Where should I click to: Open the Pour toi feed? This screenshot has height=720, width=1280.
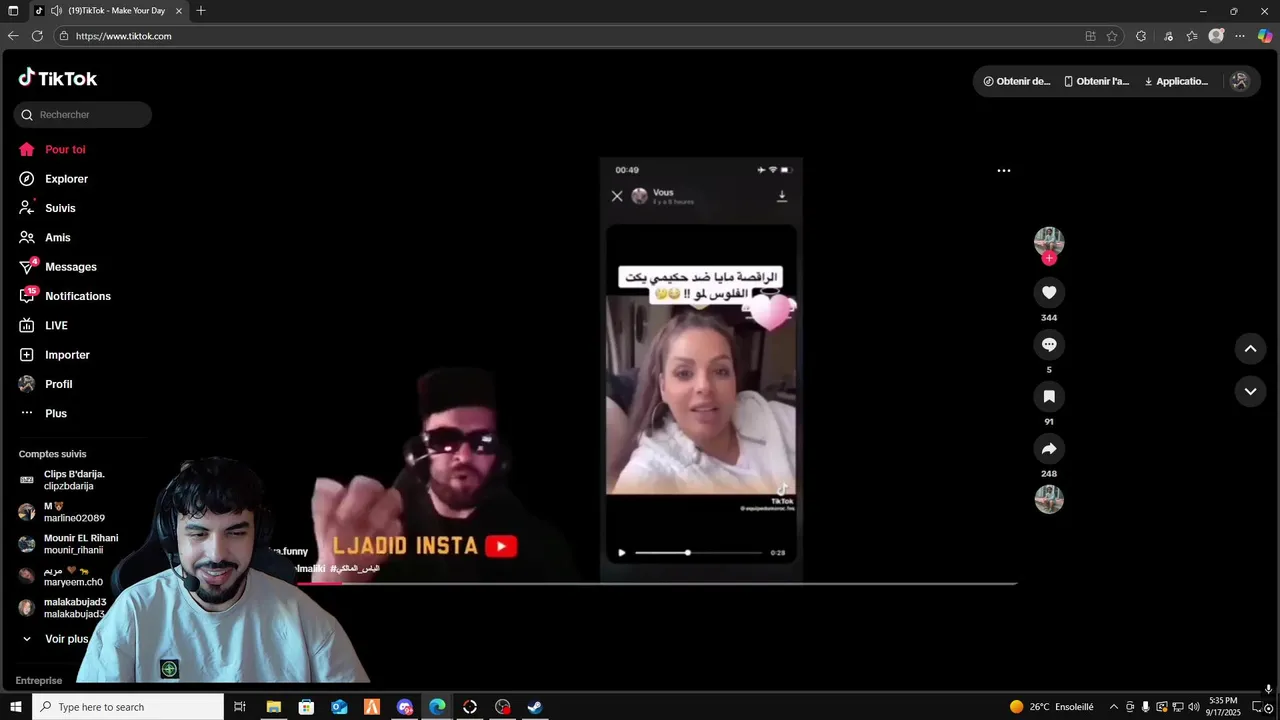[x=52, y=149]
